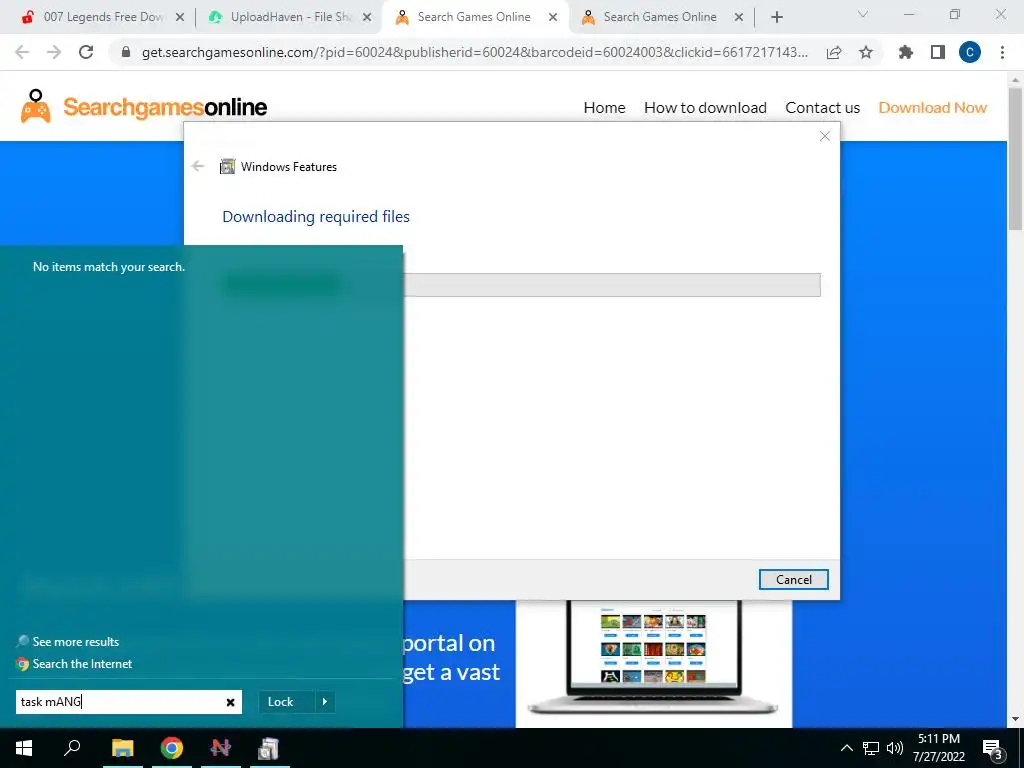Close the 007 Legends tab
1024x768 pixels.
[x=180, y=18]
